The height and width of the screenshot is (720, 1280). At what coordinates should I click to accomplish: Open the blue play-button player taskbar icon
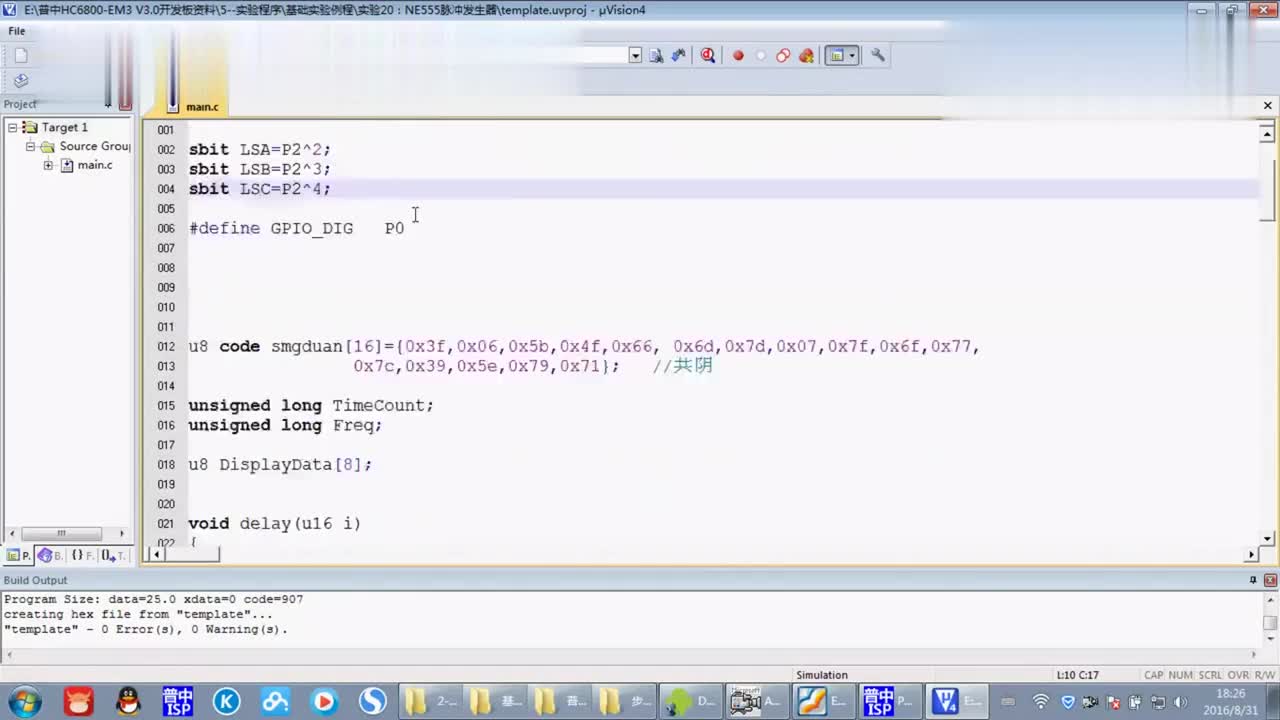324,702
